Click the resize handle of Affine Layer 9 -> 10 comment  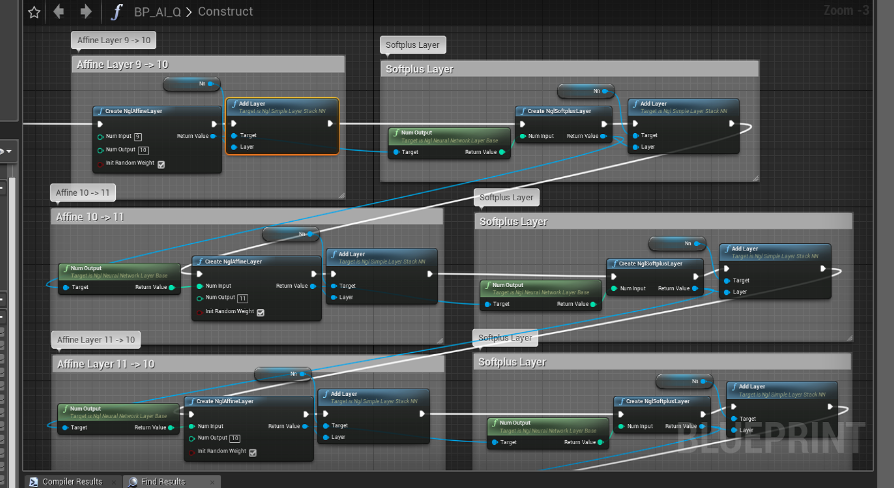(339, 193)
